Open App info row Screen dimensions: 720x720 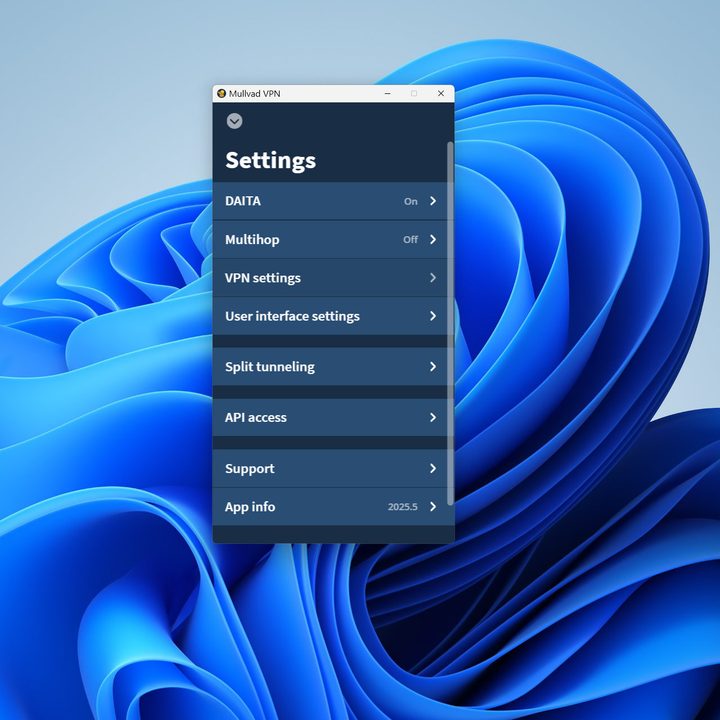[x=330, y=506]
